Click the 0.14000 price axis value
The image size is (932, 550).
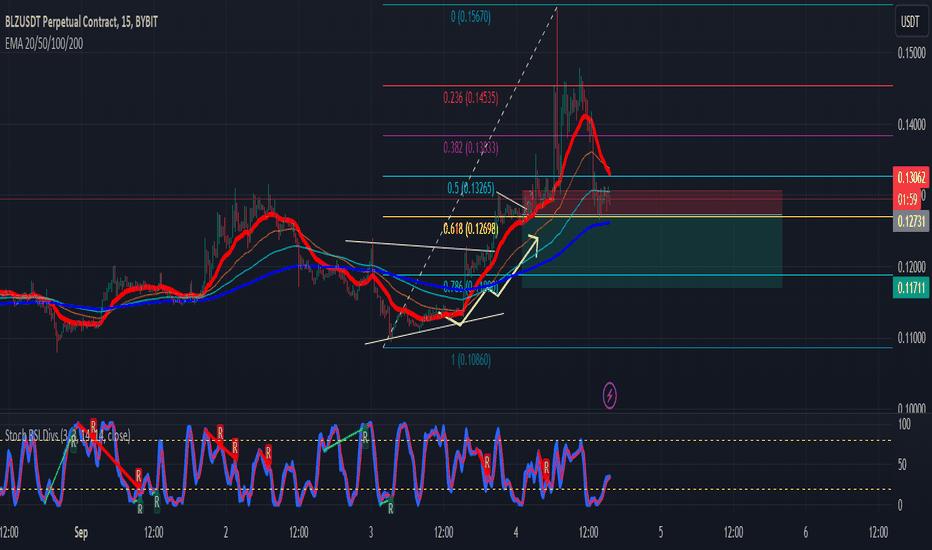(x=911, y=124)
